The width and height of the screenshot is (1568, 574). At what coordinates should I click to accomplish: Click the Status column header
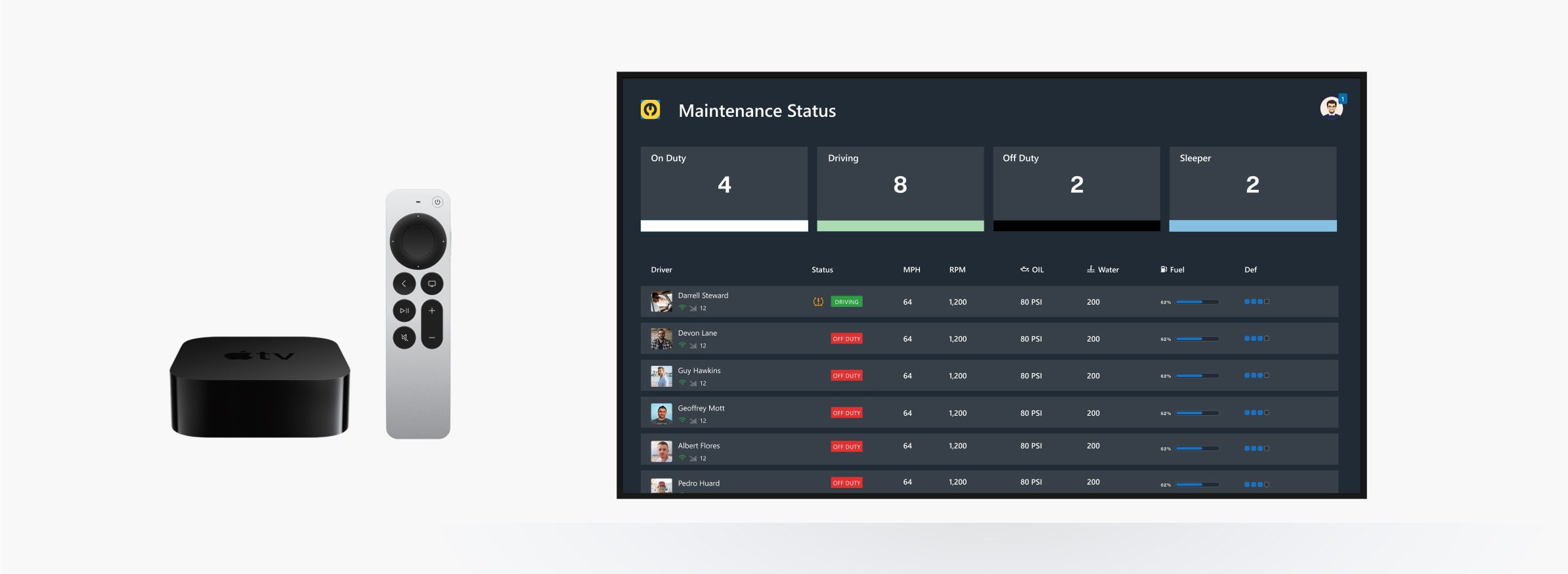coord(822,270)
